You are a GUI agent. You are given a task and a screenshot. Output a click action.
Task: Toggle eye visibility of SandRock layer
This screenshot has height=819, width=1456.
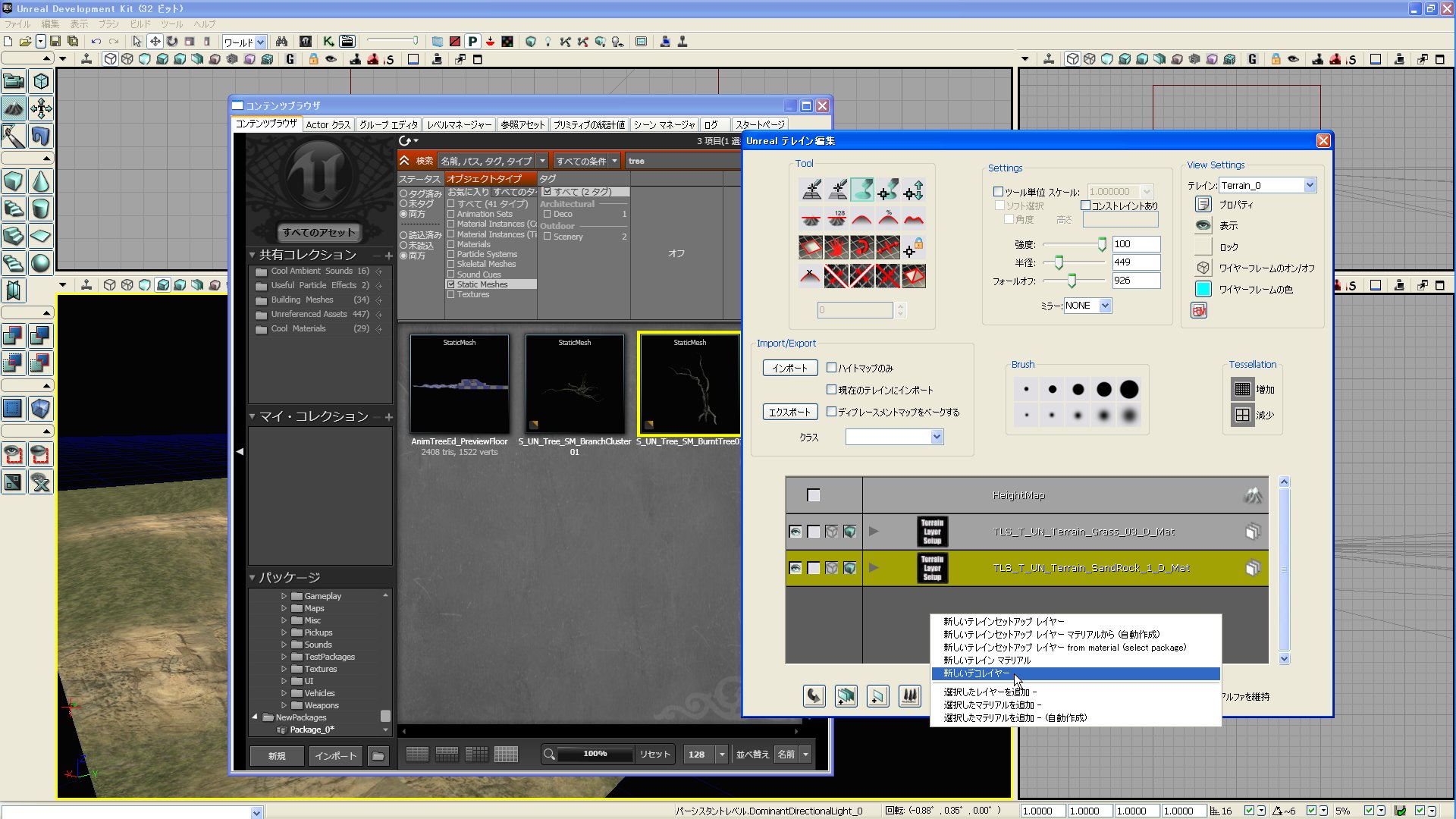click(795, 568)
